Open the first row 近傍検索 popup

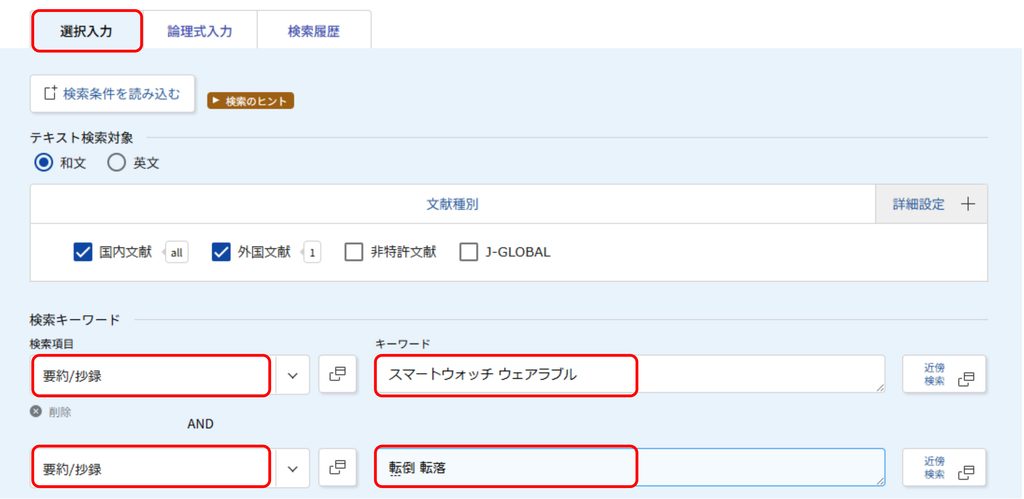coord(944,374)
